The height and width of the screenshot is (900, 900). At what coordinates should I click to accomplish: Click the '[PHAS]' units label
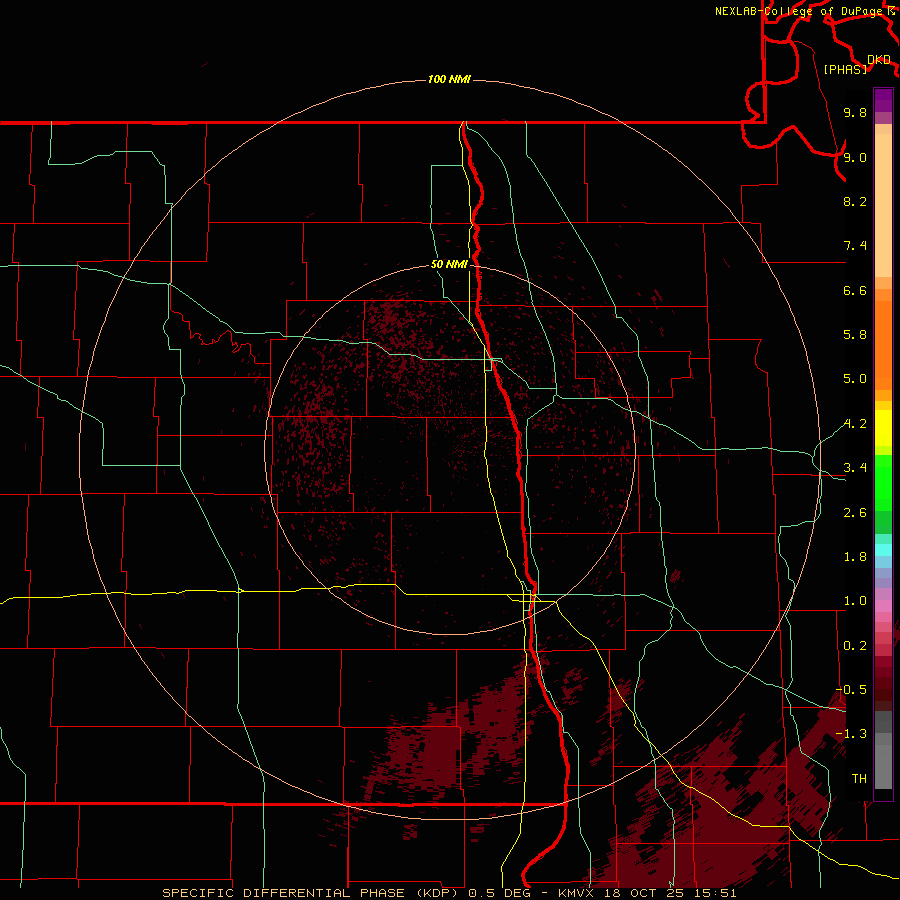click(845, 69)
